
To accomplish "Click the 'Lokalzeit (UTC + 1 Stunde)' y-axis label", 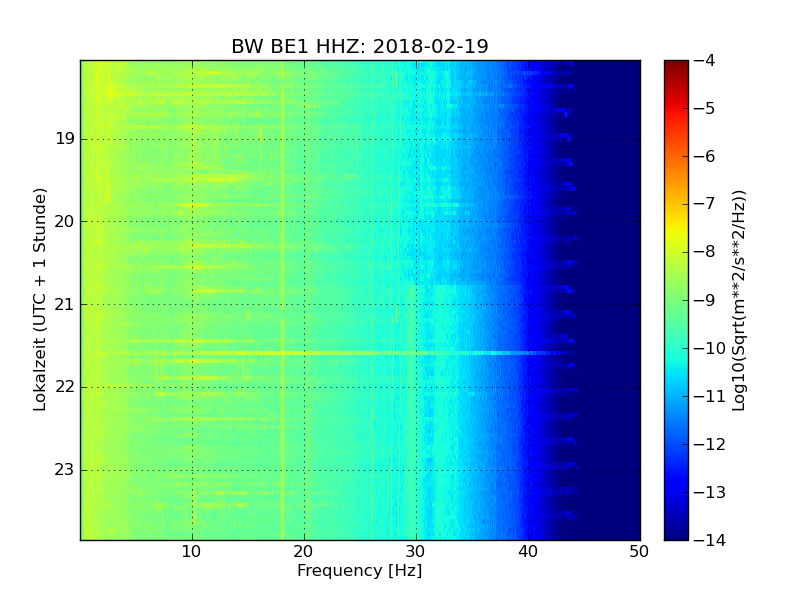I will [40, 300].
